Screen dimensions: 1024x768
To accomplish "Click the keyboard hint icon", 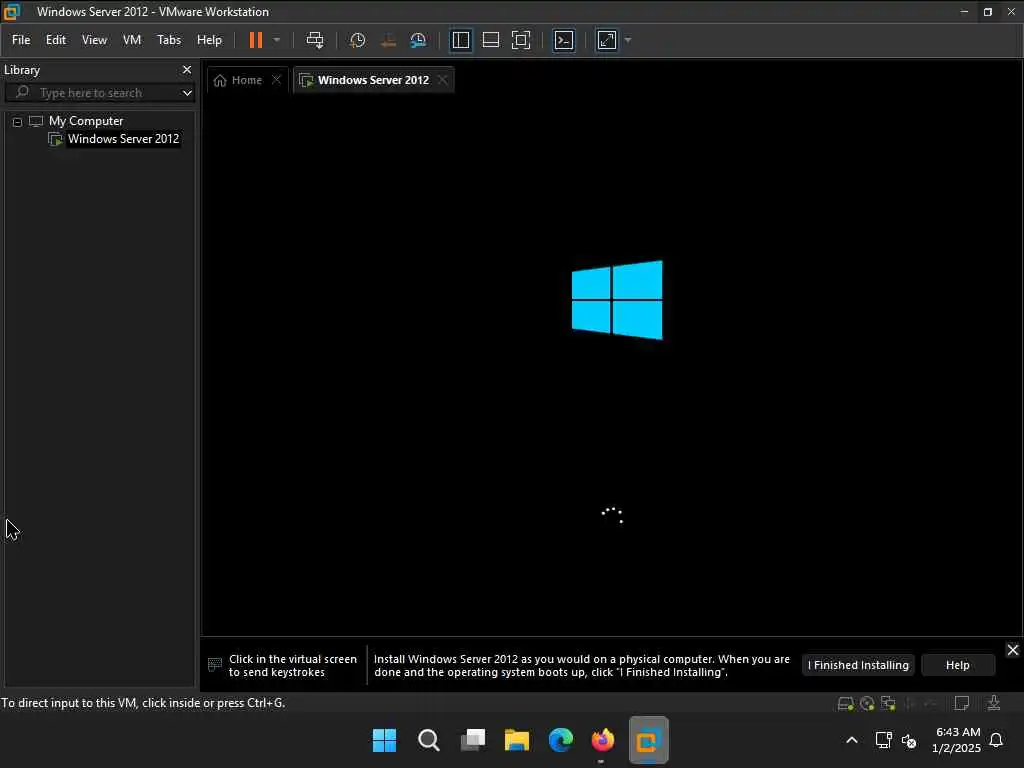I will coord(215,665).
